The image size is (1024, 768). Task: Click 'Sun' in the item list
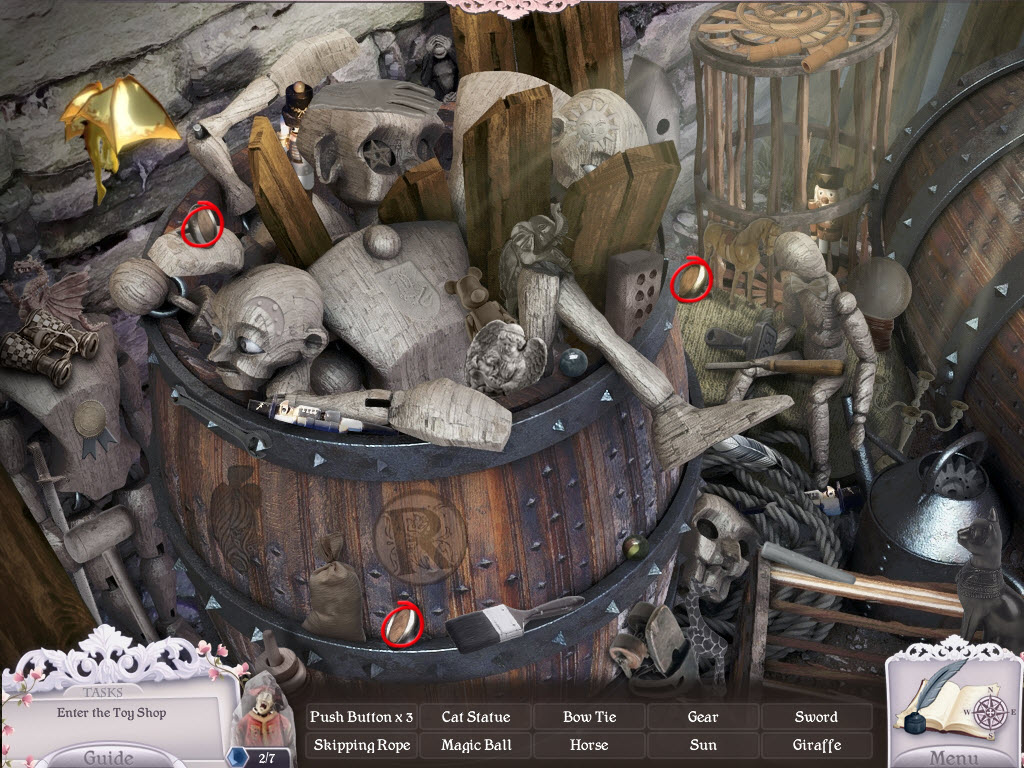click(703, 745)
